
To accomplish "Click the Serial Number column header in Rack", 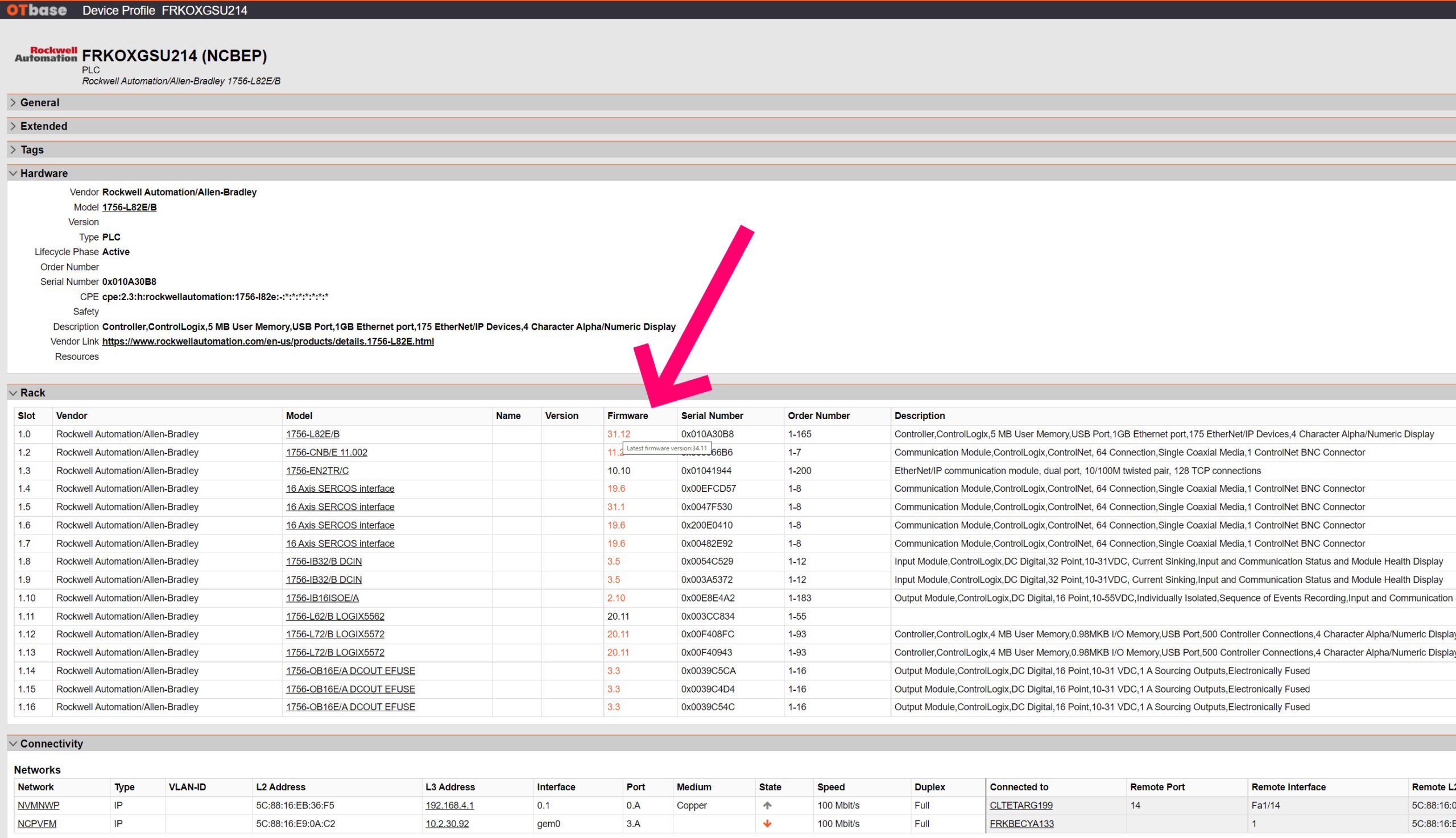I will (712, 416).
